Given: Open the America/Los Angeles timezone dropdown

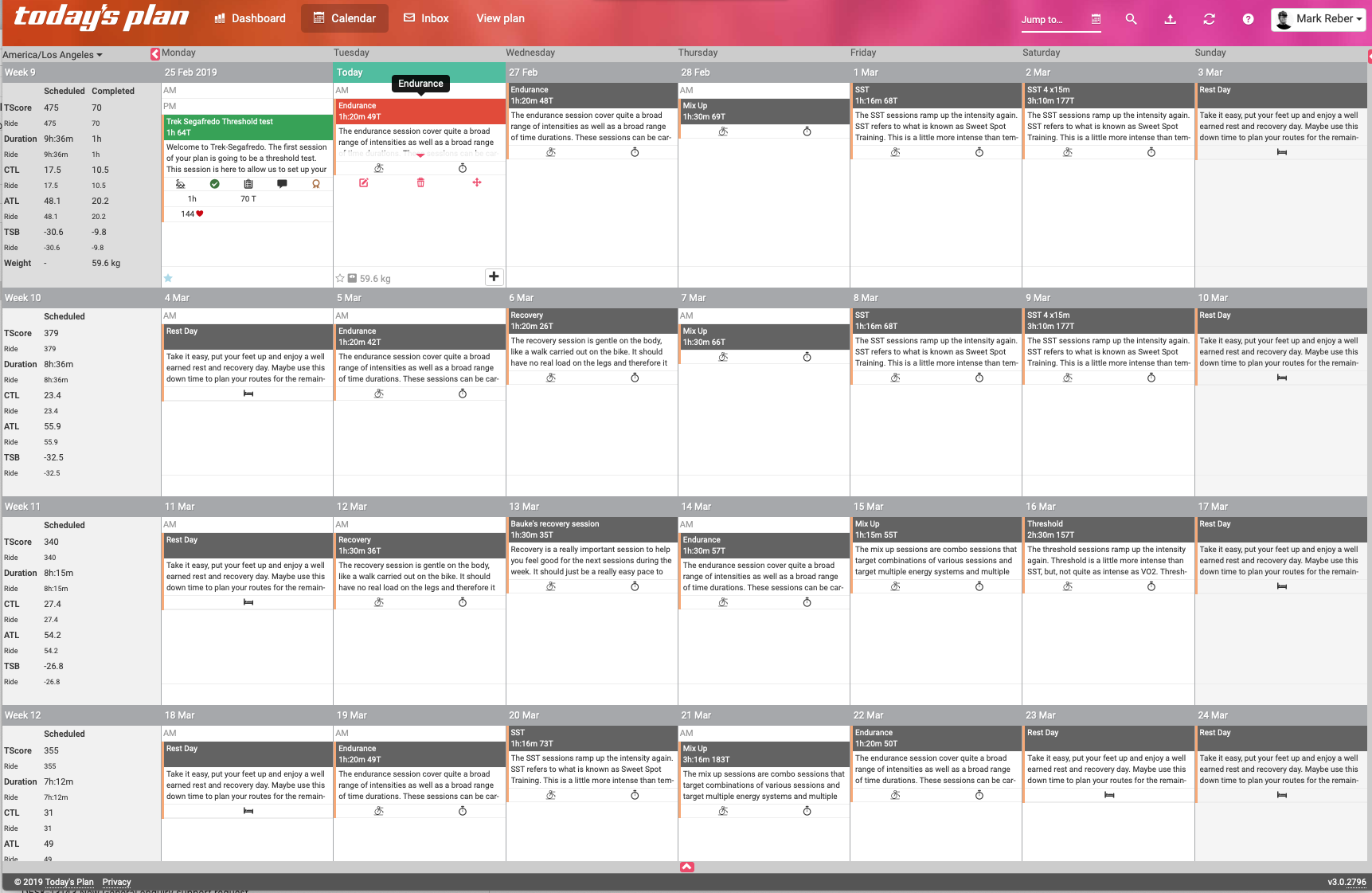Looking at the screenshot, I should 53,55.
